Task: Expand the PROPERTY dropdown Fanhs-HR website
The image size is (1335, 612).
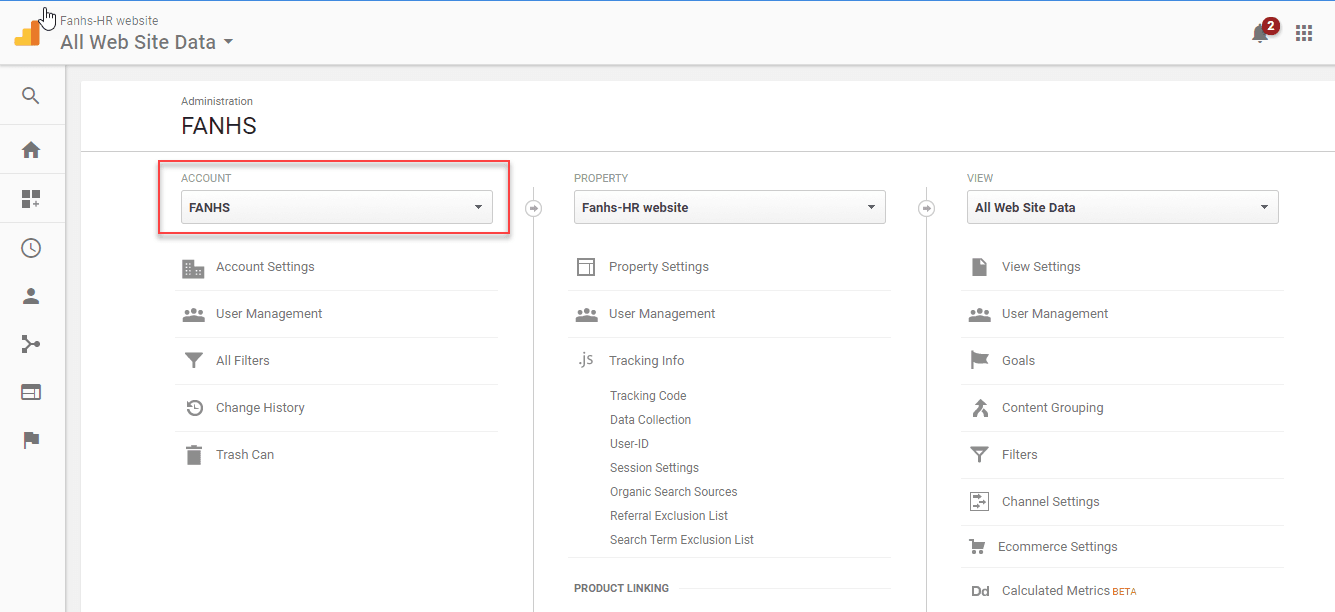Action: (x=729, y=208)
